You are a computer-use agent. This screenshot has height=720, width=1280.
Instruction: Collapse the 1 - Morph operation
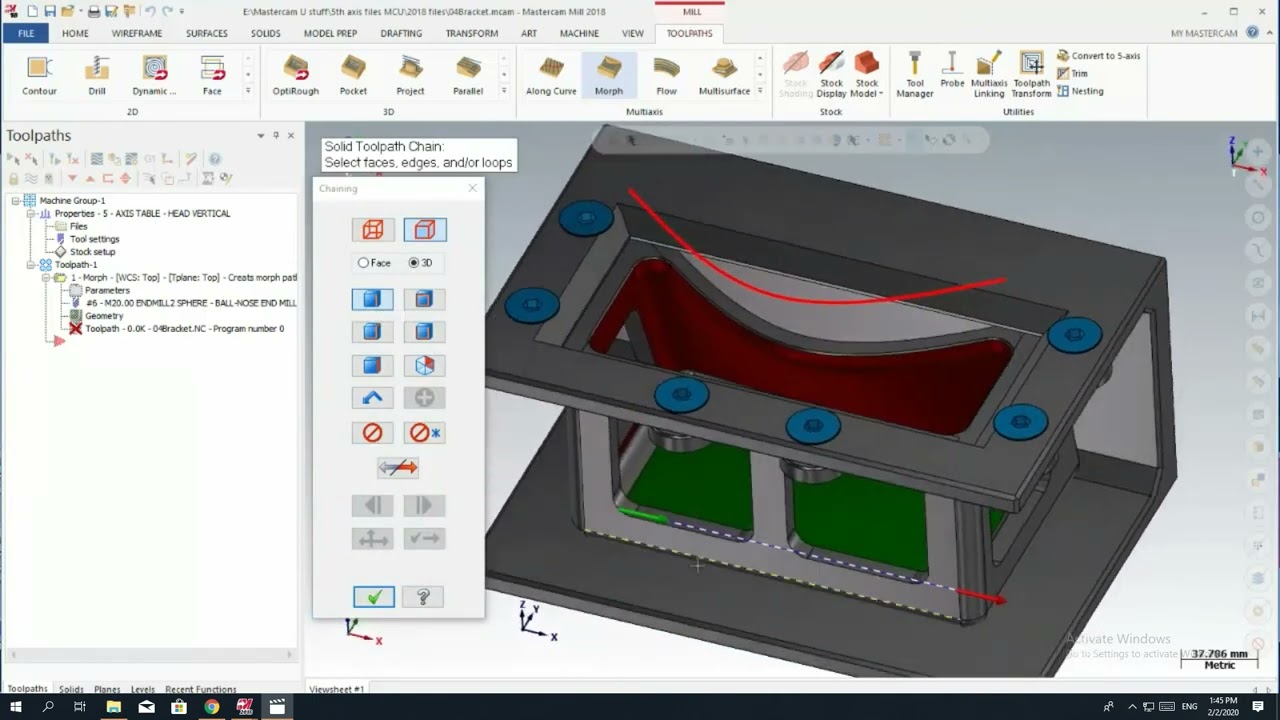pos(46,278)
